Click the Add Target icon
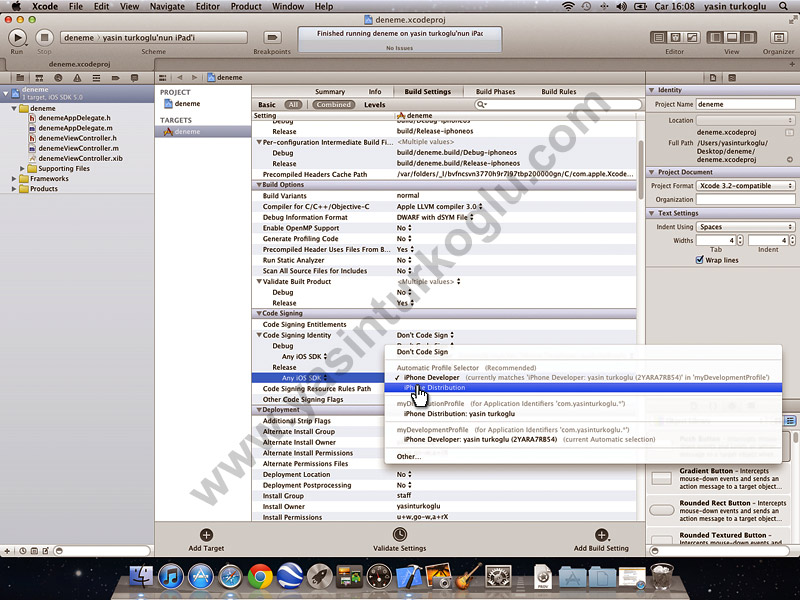800x600 pixels. point(206,534)
